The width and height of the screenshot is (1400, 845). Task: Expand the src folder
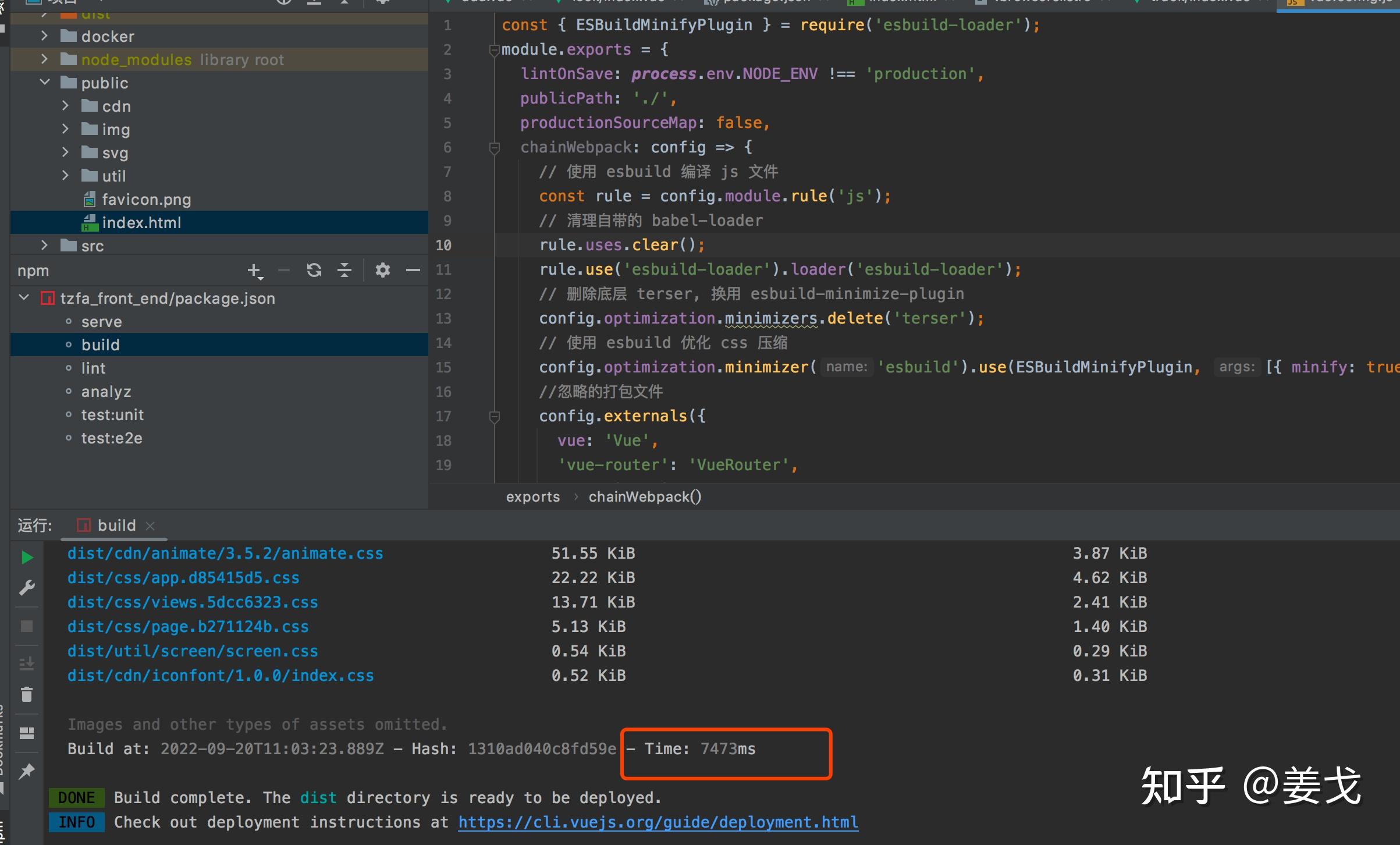point(45,246)
